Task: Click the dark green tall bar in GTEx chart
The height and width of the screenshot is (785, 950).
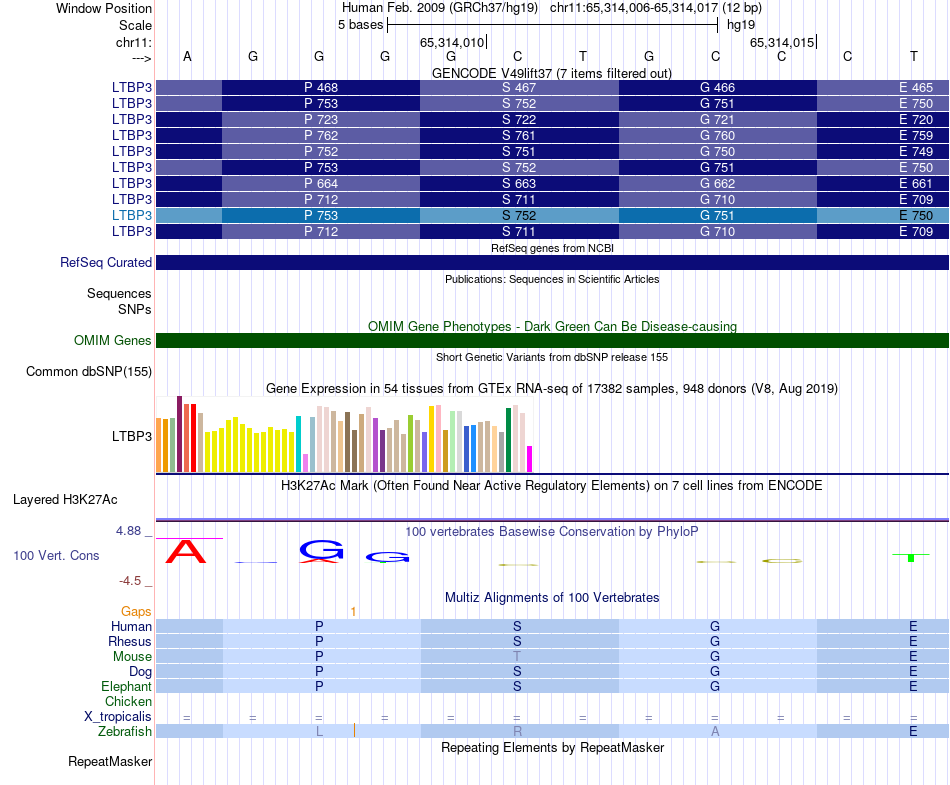Action: (x=509, y=440)
